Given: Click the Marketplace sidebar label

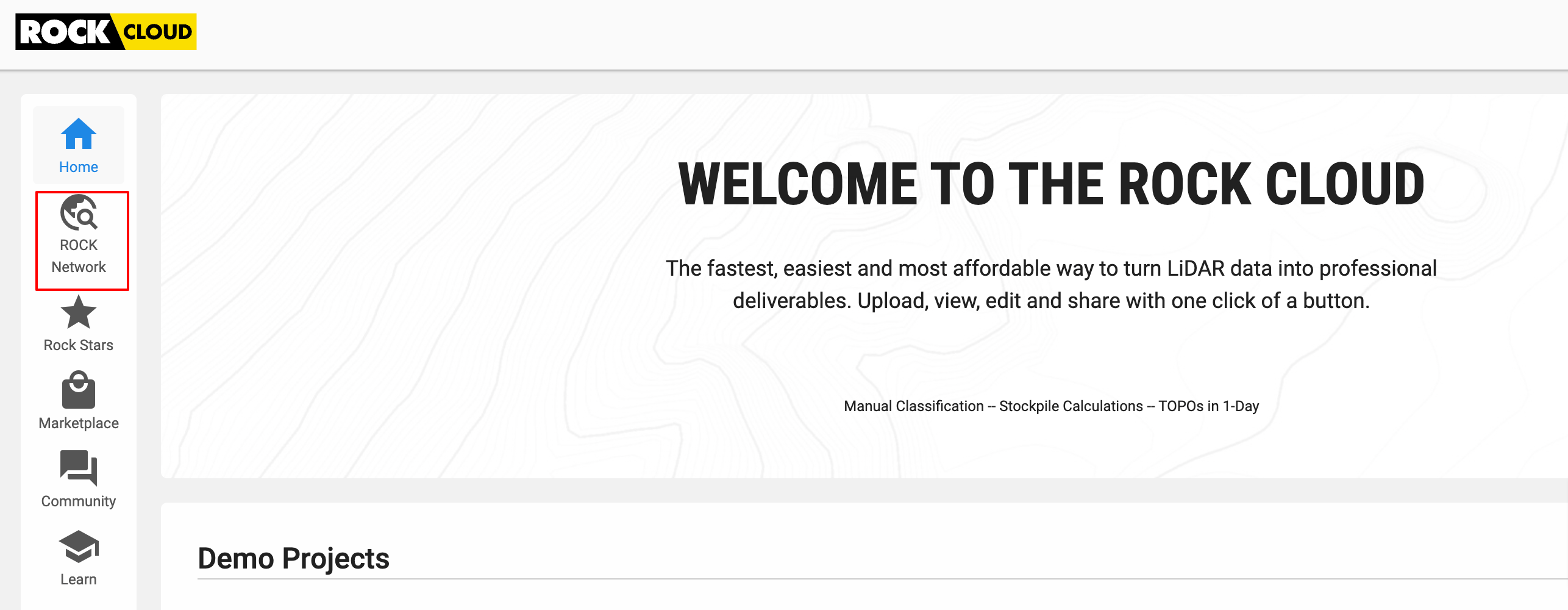Looking at the screenshot, I should click(79, 423).
